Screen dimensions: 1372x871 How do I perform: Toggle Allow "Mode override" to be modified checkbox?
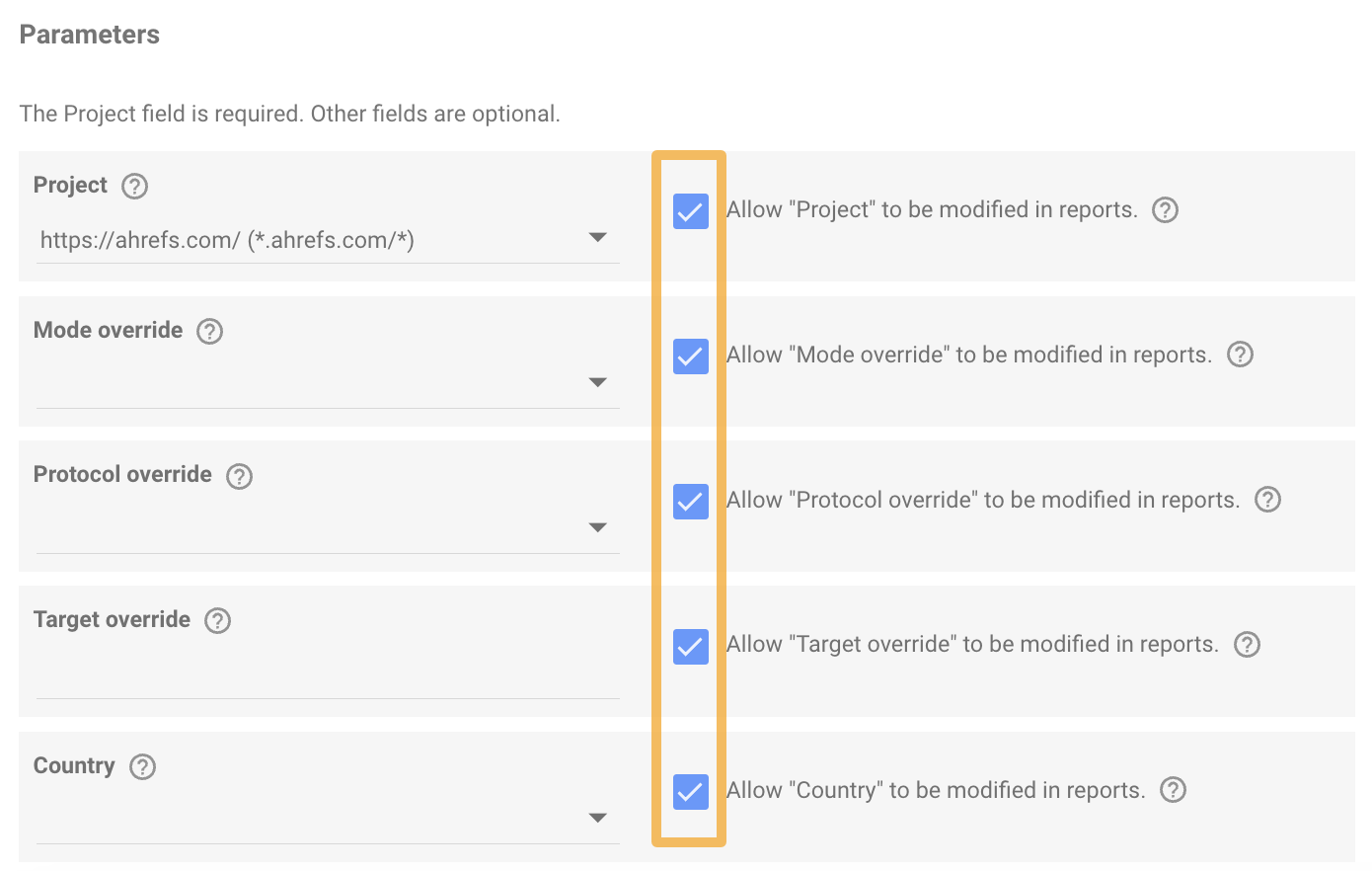point(690,356)
